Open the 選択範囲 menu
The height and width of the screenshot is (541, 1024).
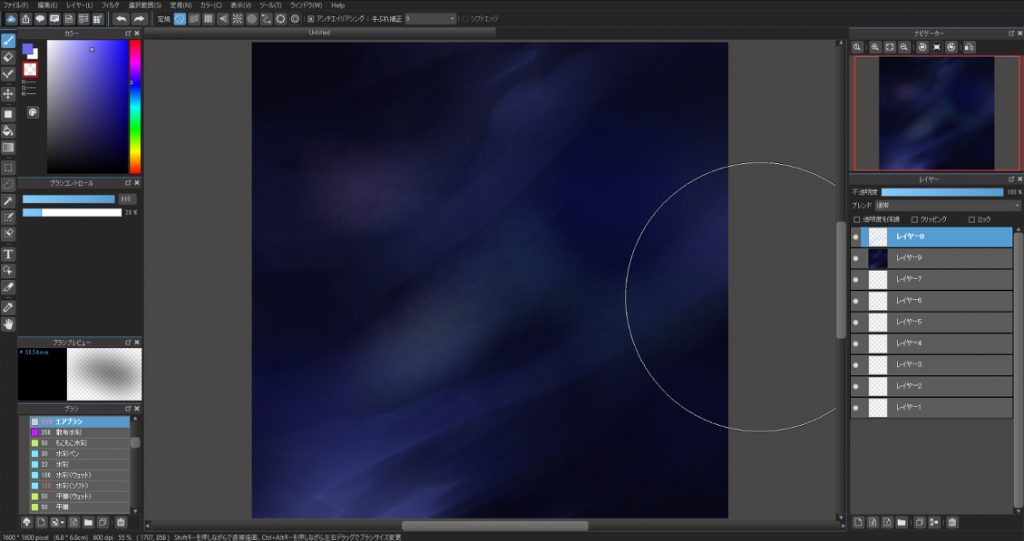click(x=144, y=5)
